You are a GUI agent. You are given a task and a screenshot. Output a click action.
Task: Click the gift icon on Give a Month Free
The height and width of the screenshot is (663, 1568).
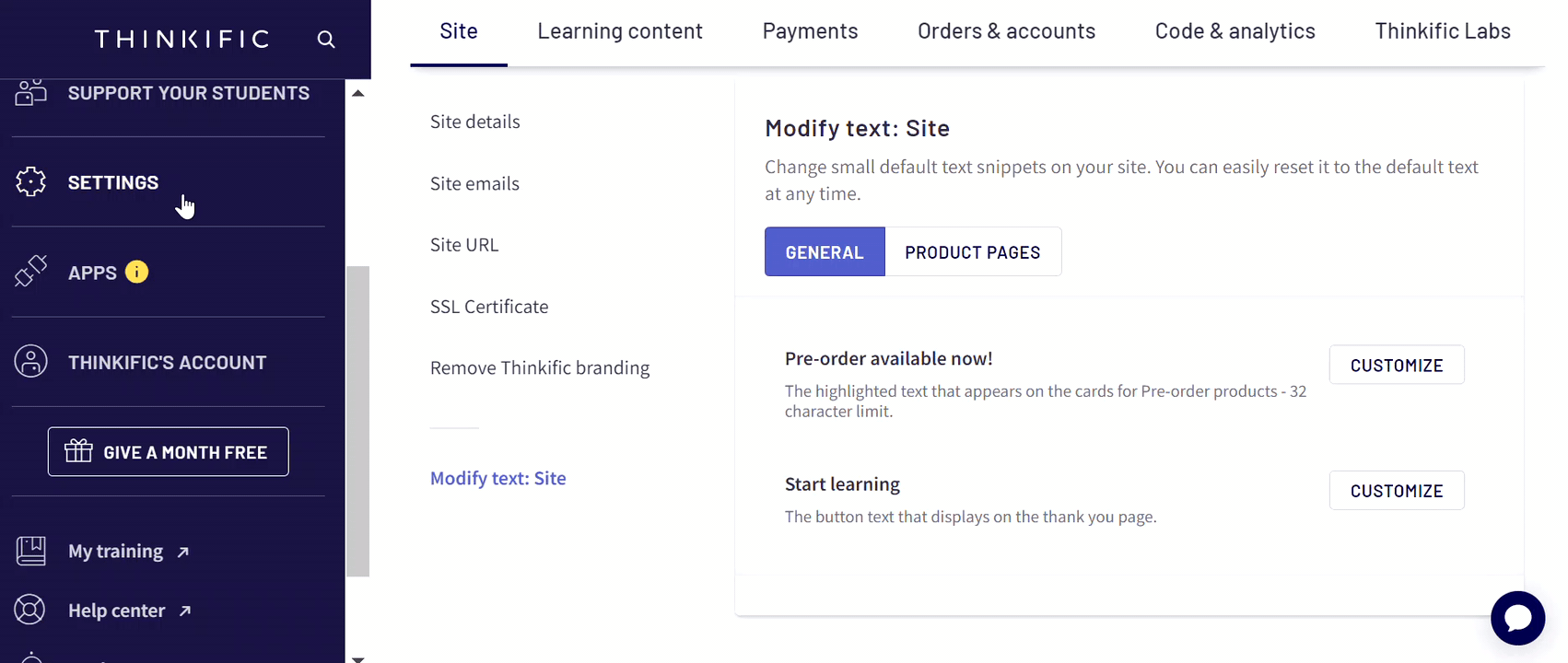click(78, 451)
